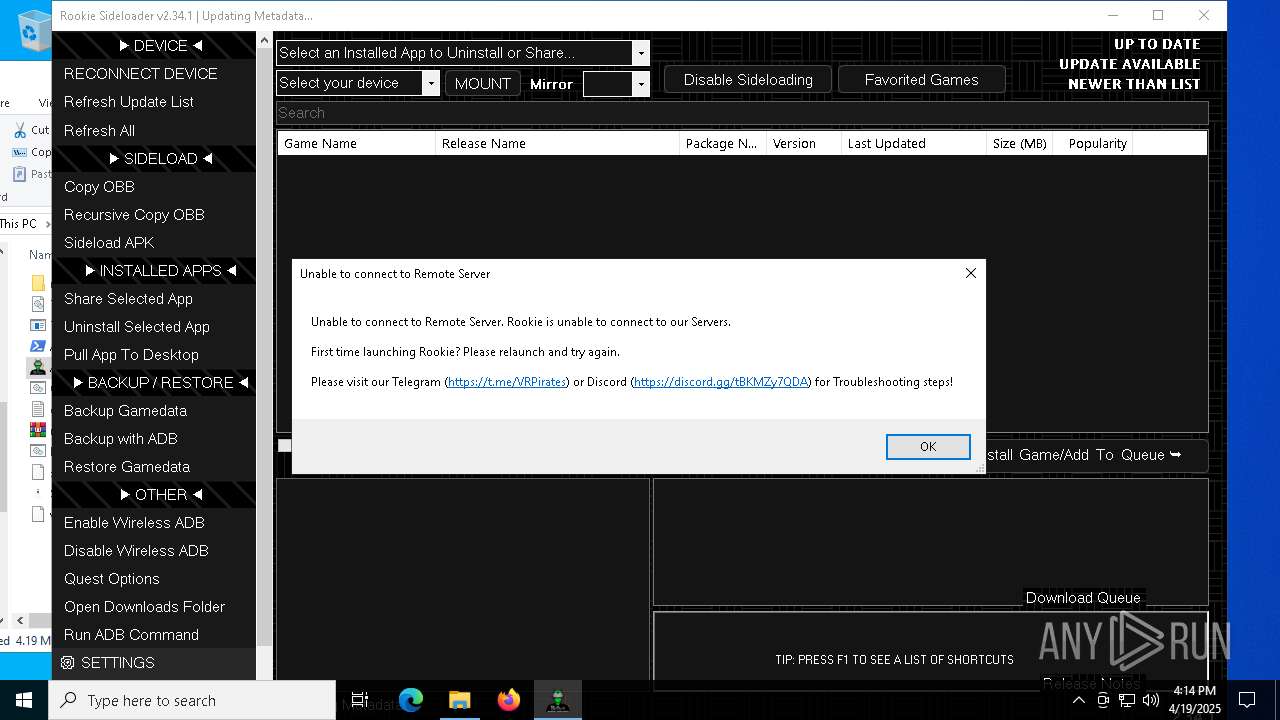Sort by Size (MB) column
1280x720 pixels.
point(1020,143)
